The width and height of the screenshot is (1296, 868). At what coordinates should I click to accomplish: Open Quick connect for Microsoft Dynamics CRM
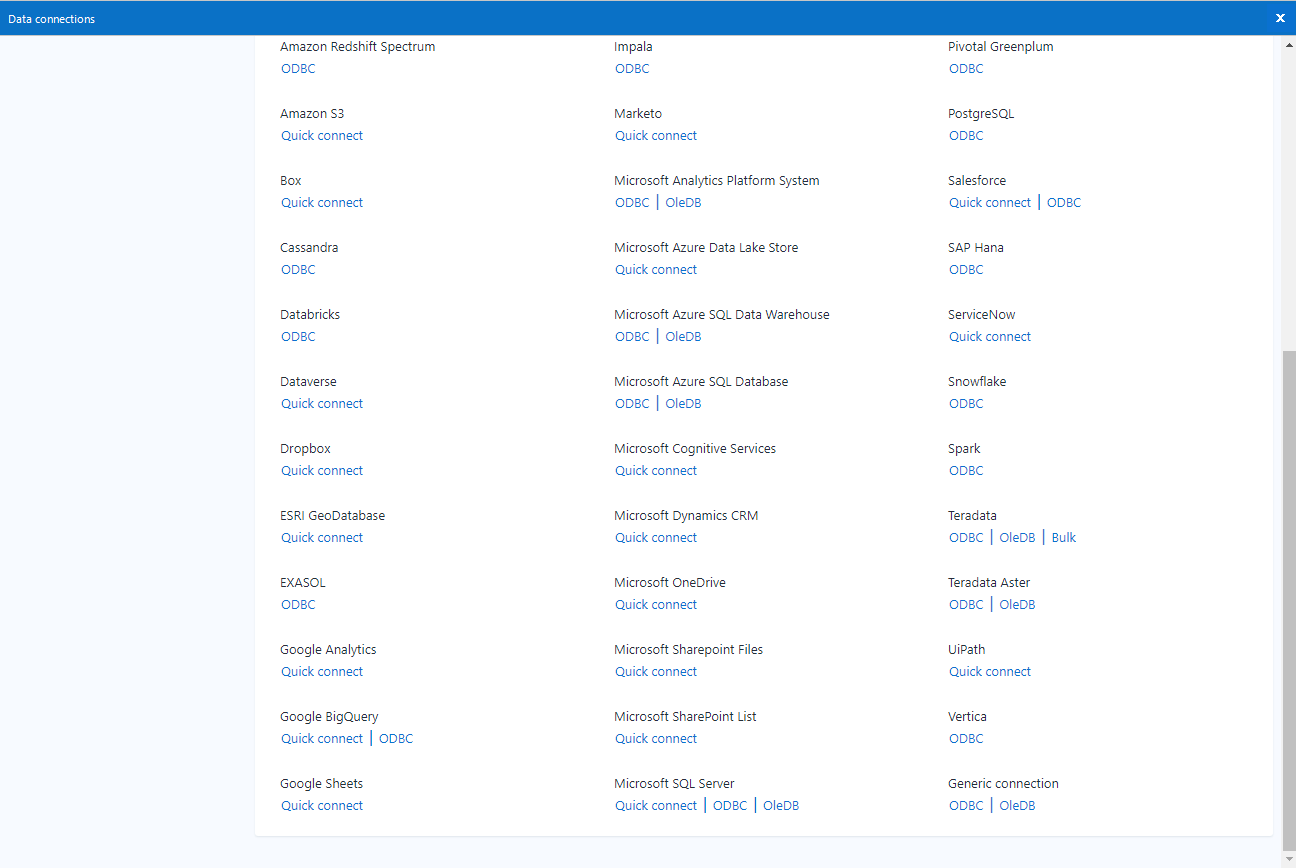pos(656,537)
